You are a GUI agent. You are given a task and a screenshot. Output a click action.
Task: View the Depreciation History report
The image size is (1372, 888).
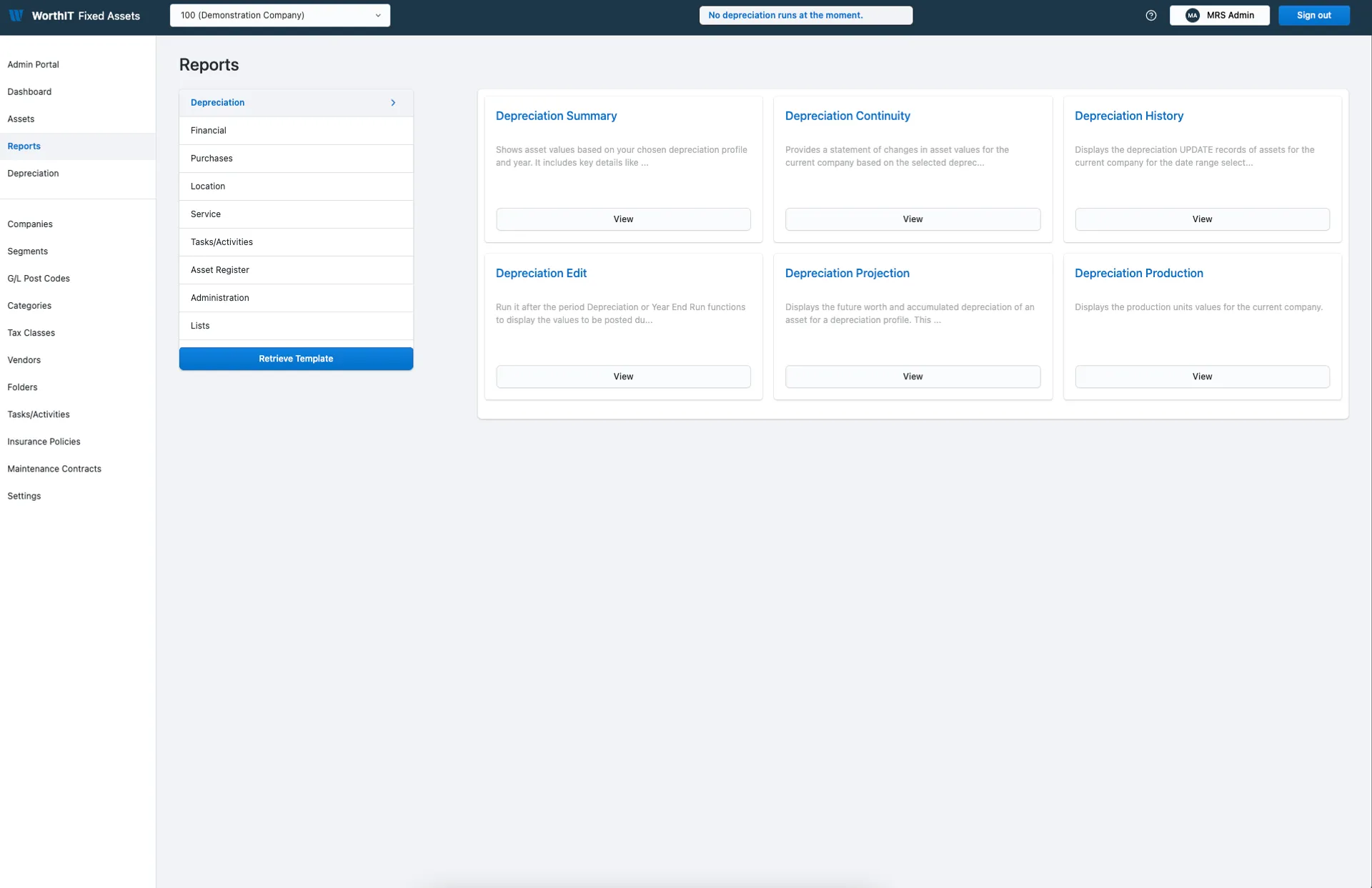1202,219
